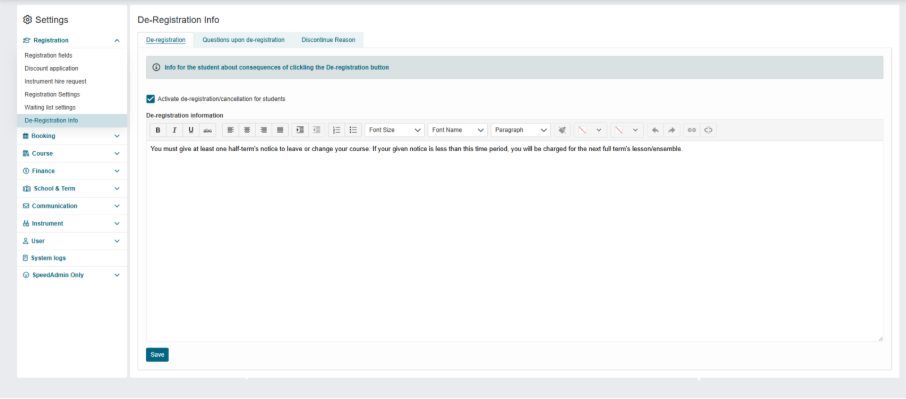The image size is (906, 399).
Task: Open the Font Name dropdown
Action: 458,130
